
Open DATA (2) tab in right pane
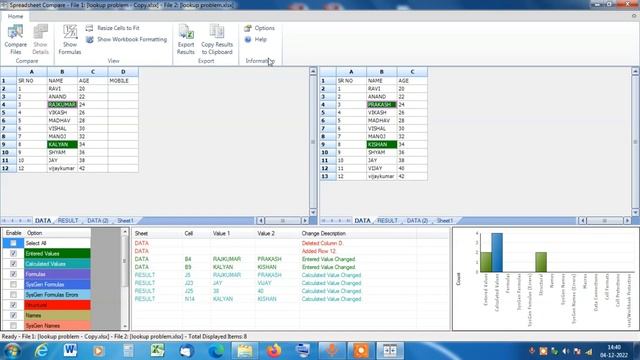click(417, 220)
